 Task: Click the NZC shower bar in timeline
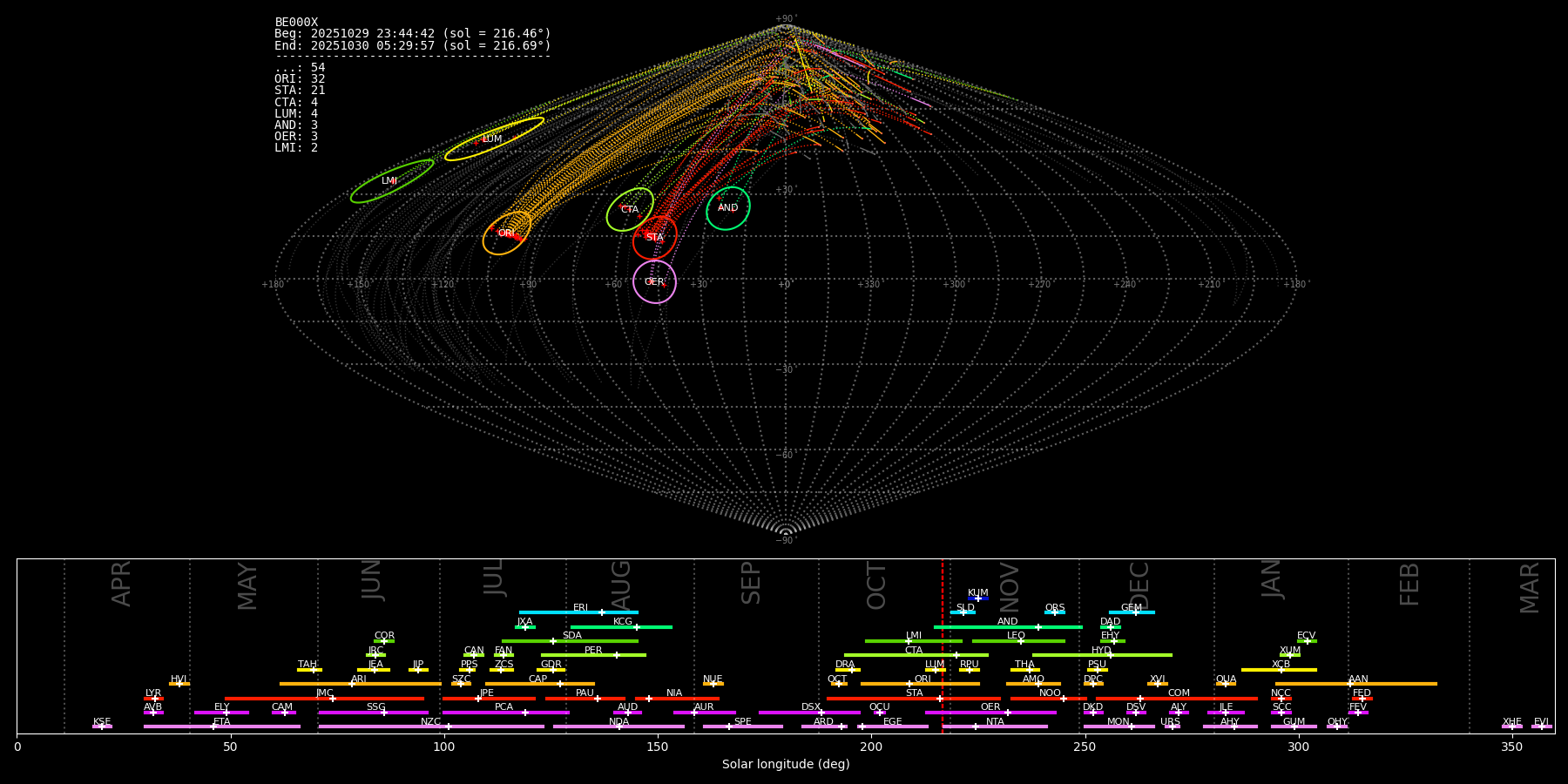point(430,727)
